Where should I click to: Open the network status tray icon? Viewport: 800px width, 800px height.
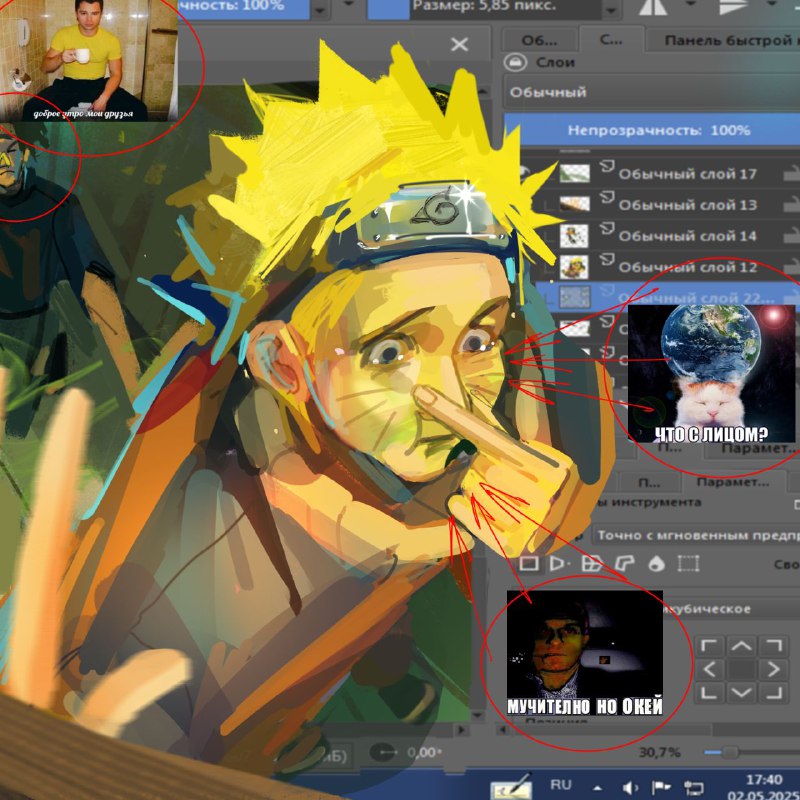[694, 788]
